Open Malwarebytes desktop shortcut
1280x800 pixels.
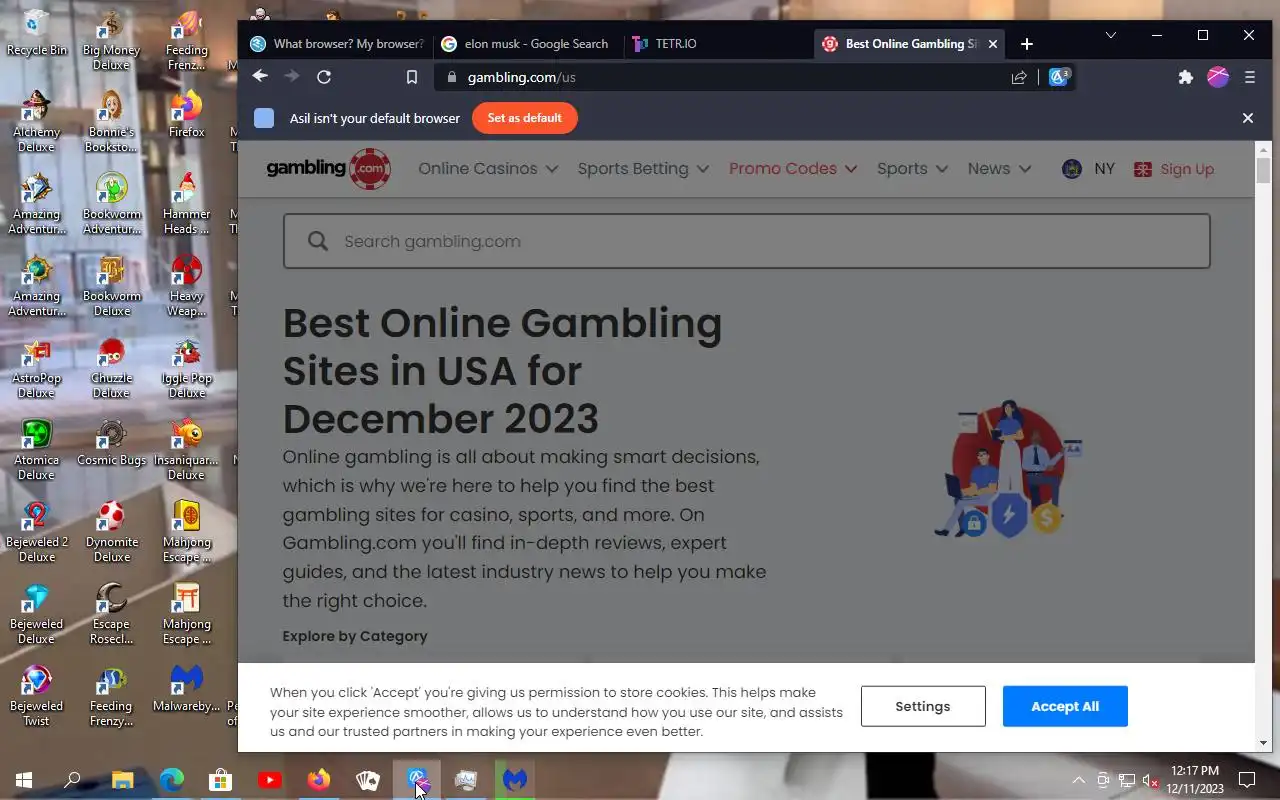(187, 688)
